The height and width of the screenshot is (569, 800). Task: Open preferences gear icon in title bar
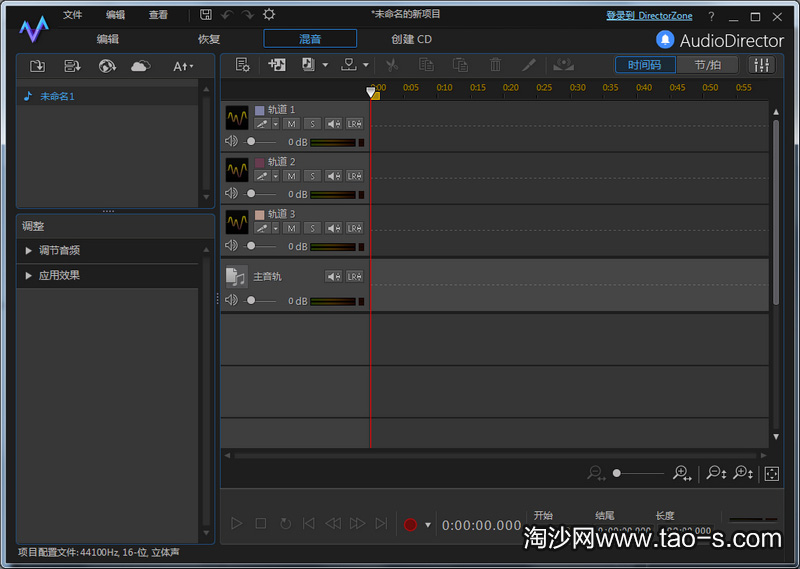[x=269, y=15]
